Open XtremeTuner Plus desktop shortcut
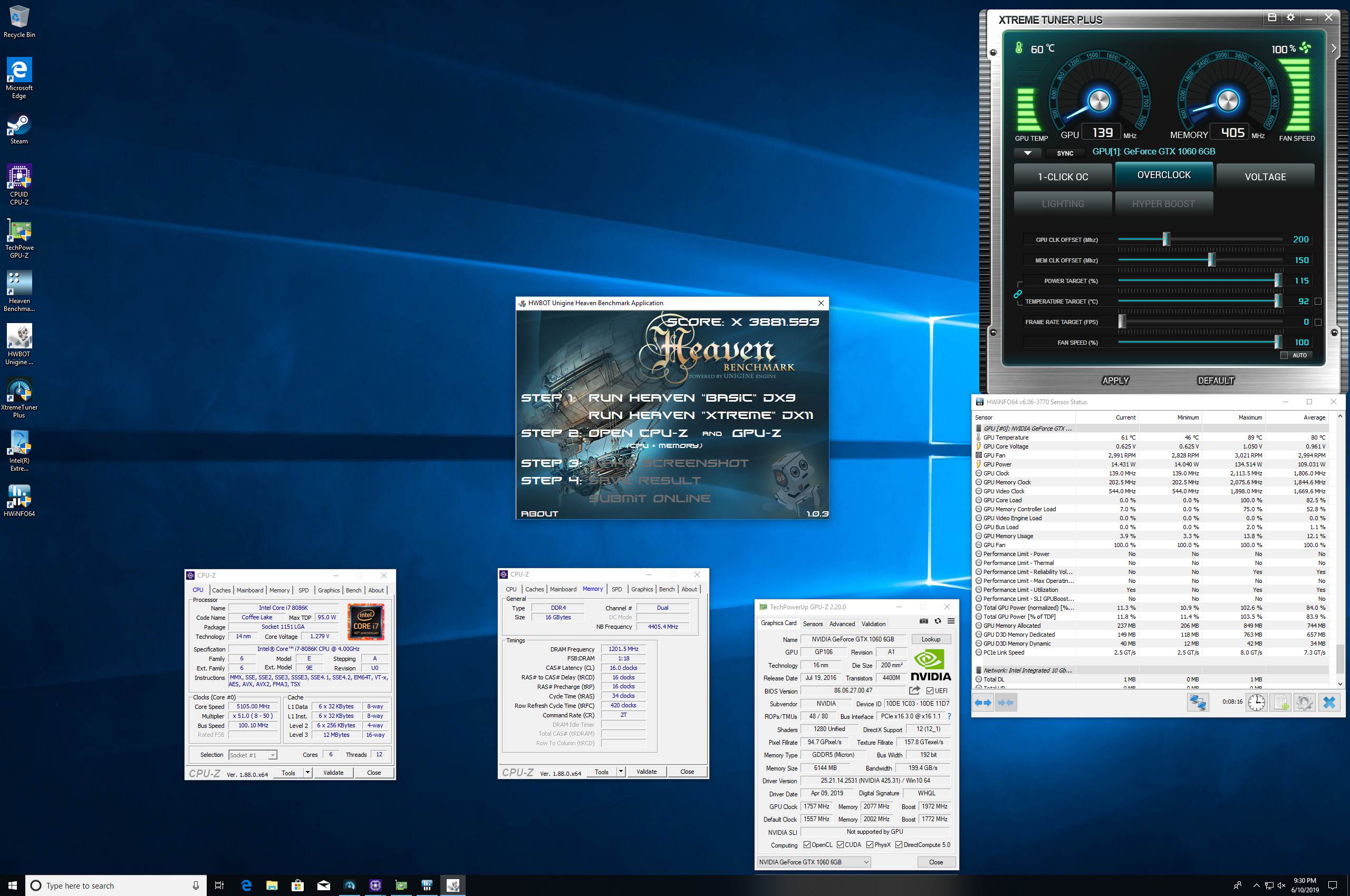The height and width of the screenshot is (896, 1350). click(19, 398)
